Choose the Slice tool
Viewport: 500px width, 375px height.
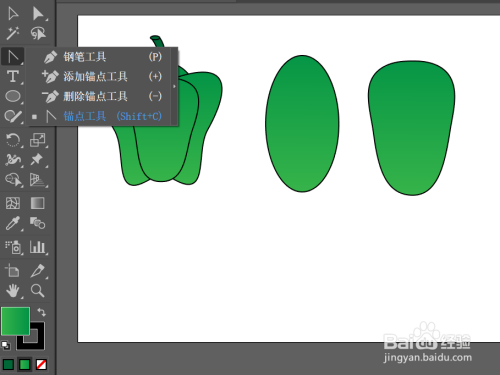[x=37, y=271]
